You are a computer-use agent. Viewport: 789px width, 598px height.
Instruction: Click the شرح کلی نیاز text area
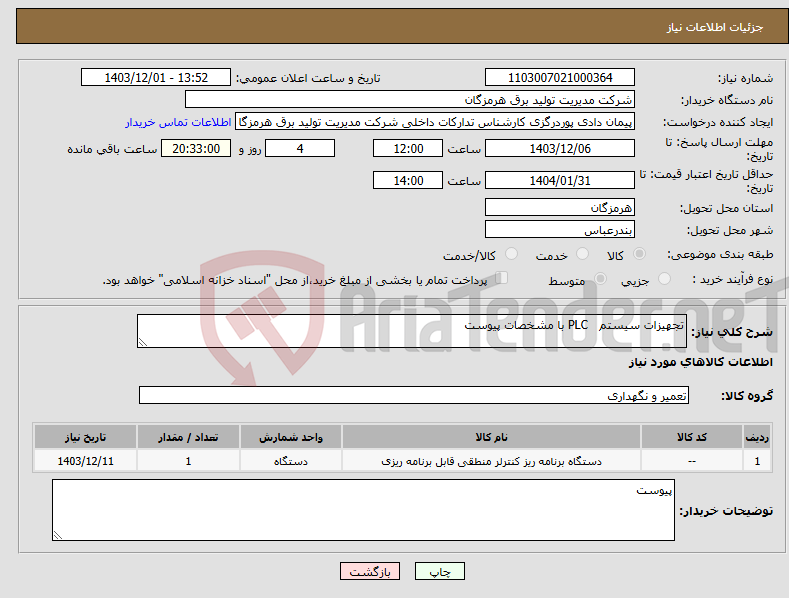pos(412,331)
